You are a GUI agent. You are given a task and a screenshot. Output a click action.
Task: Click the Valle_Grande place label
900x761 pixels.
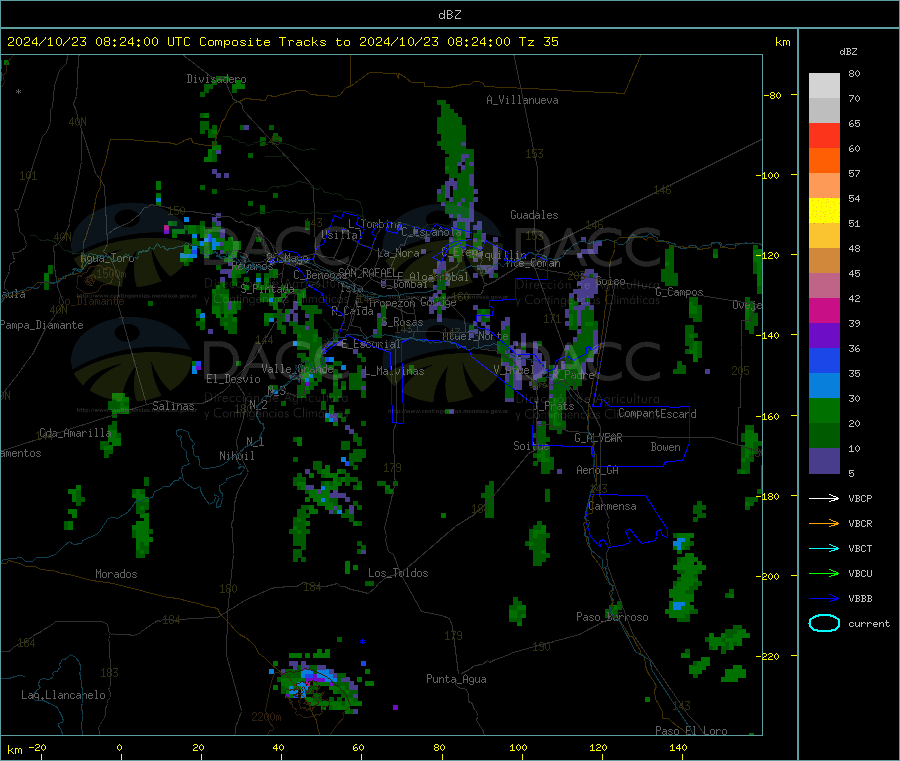click(x=297, y=369)
